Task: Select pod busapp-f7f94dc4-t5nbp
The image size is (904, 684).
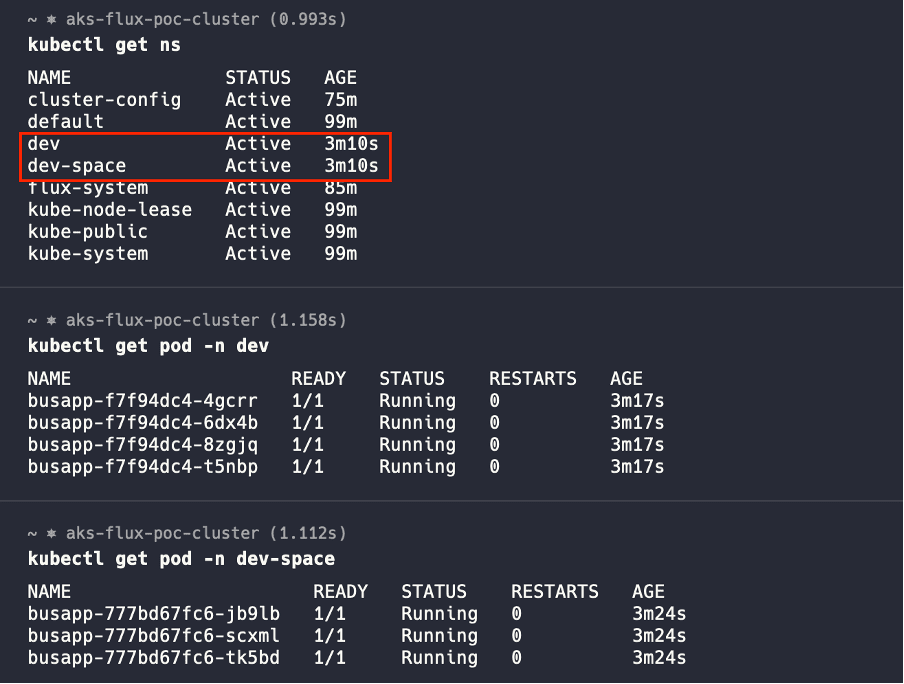Action: [x=143, y=467]
